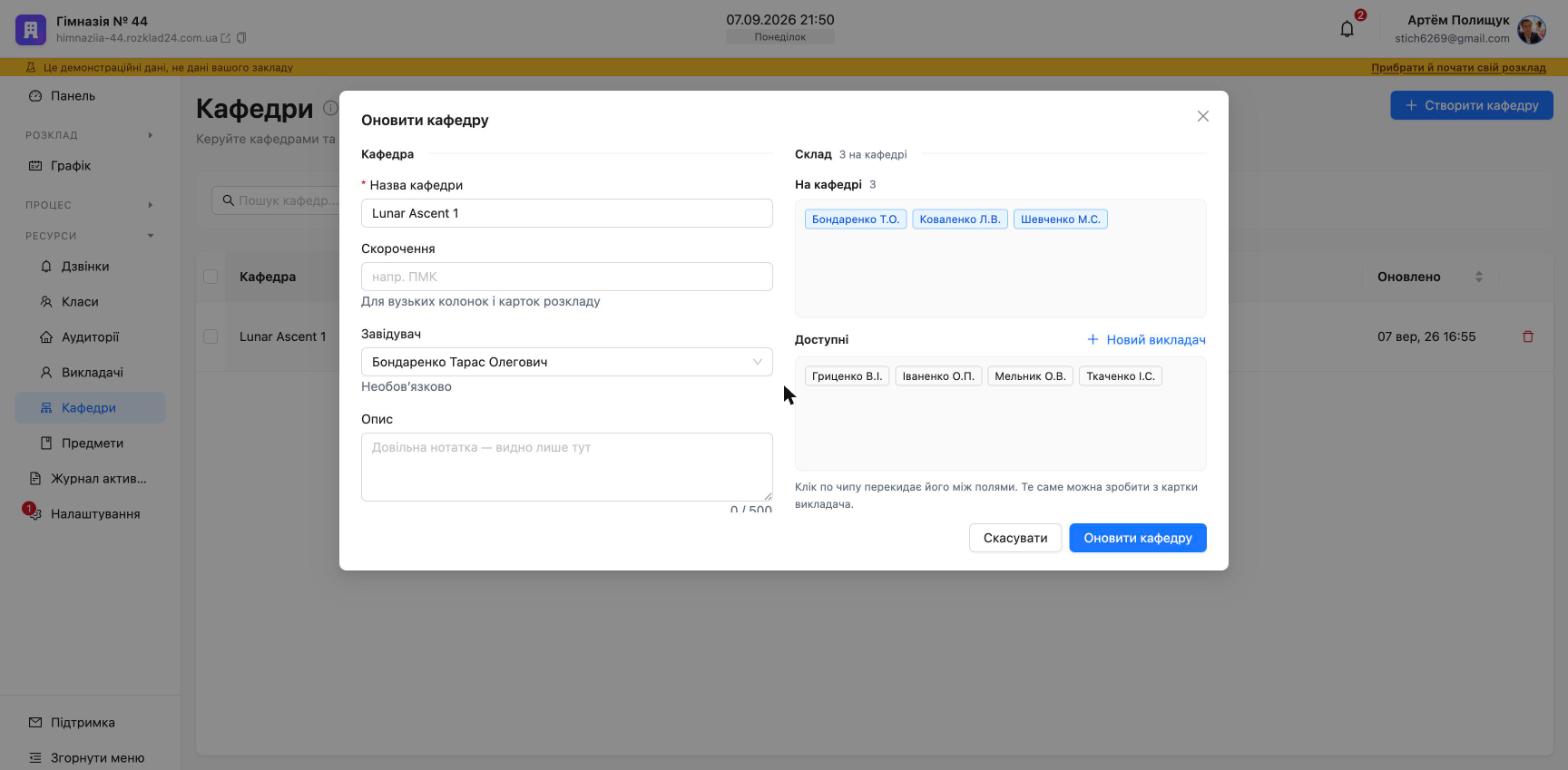Click Створити кафедру button
Image resolution: width=1568 pixels, height=770 pixels.
(x=1472, y=105)
